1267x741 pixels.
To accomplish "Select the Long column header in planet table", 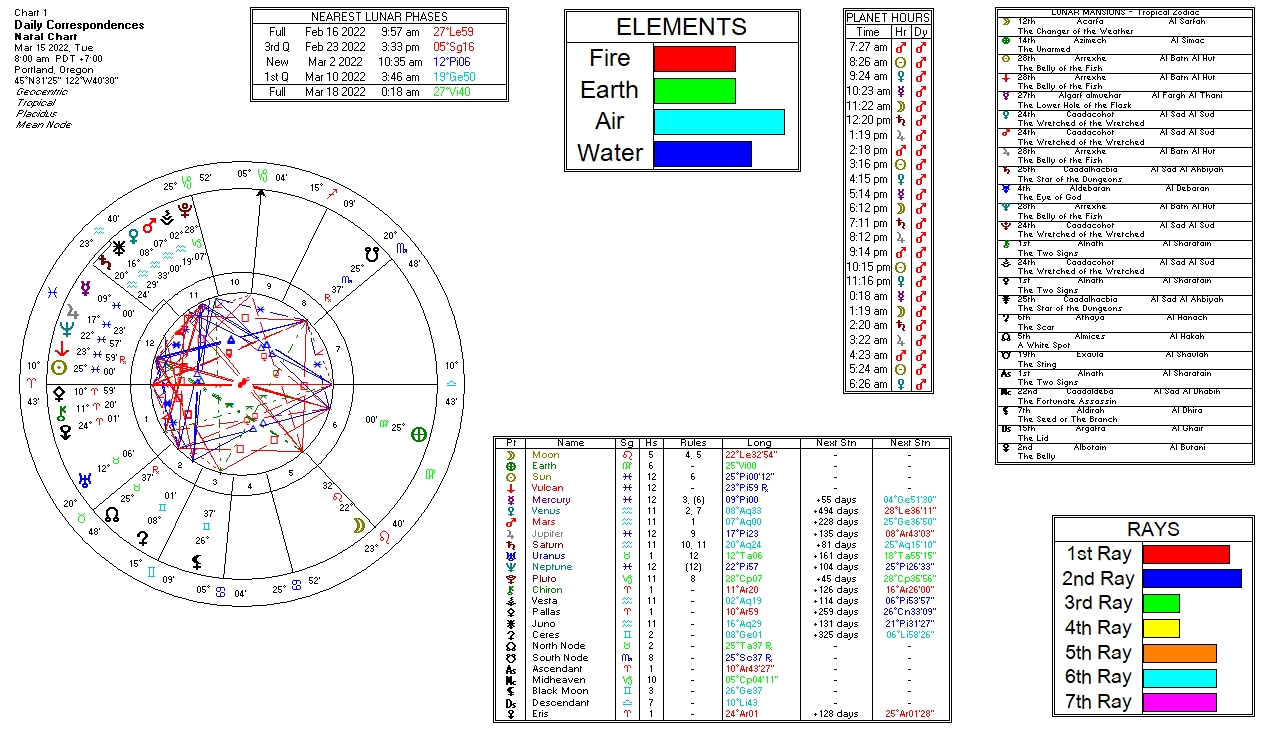I will tap(760, 443).
